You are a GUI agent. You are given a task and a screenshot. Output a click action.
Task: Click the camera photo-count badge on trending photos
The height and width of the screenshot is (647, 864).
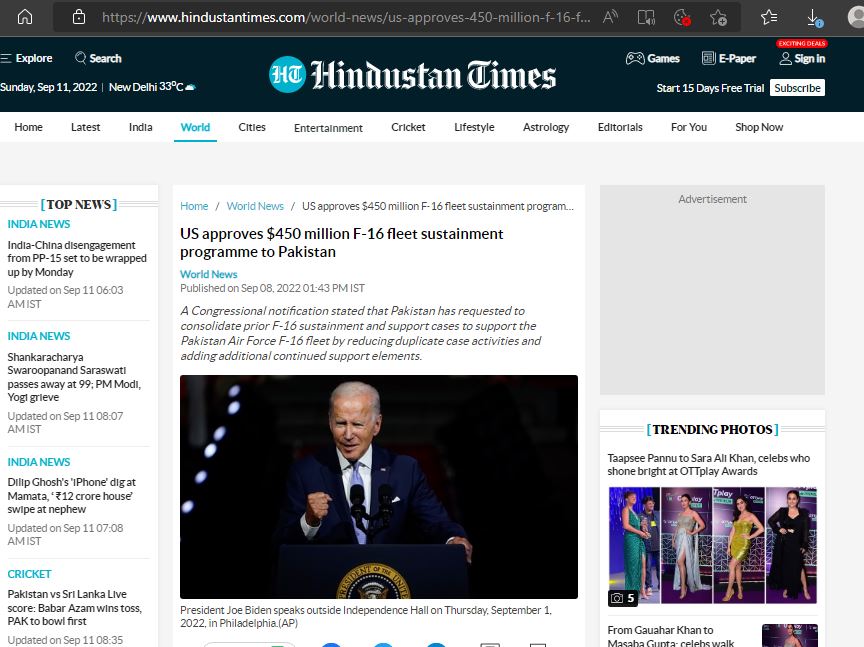pyautogui.click(x=623, y=598)
